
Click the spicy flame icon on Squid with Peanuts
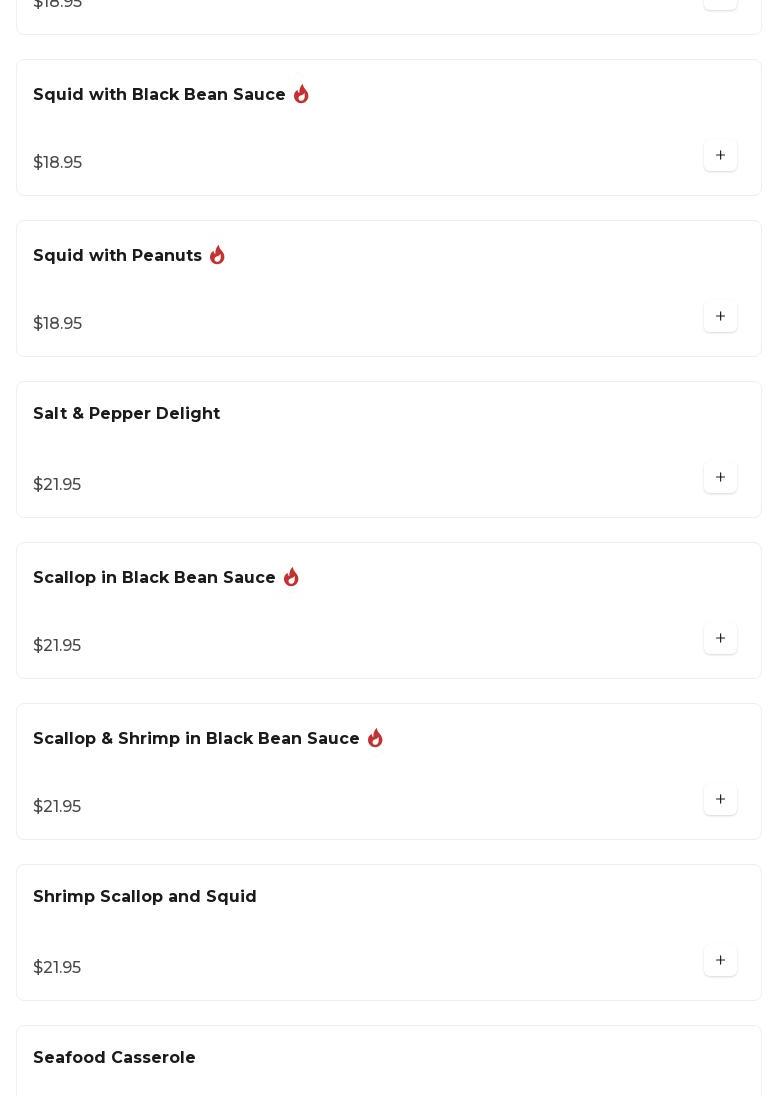(217, 256)
